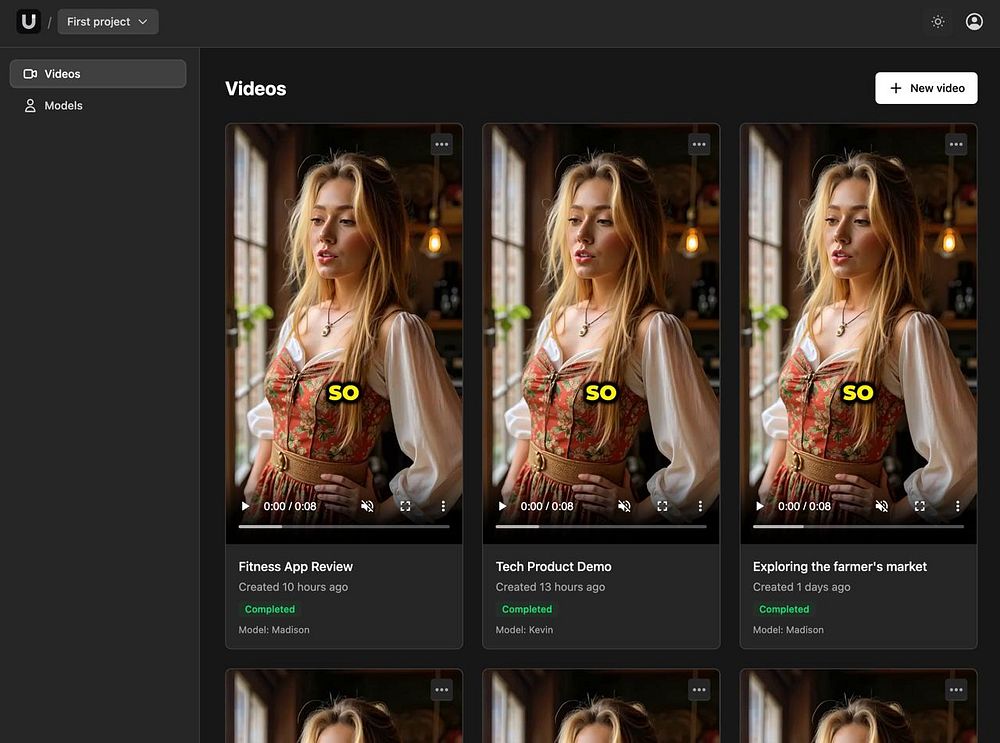Seek in Tech Product Demo progress bar
This screenshot has height=743, width=1000.
tap(601, 527)
